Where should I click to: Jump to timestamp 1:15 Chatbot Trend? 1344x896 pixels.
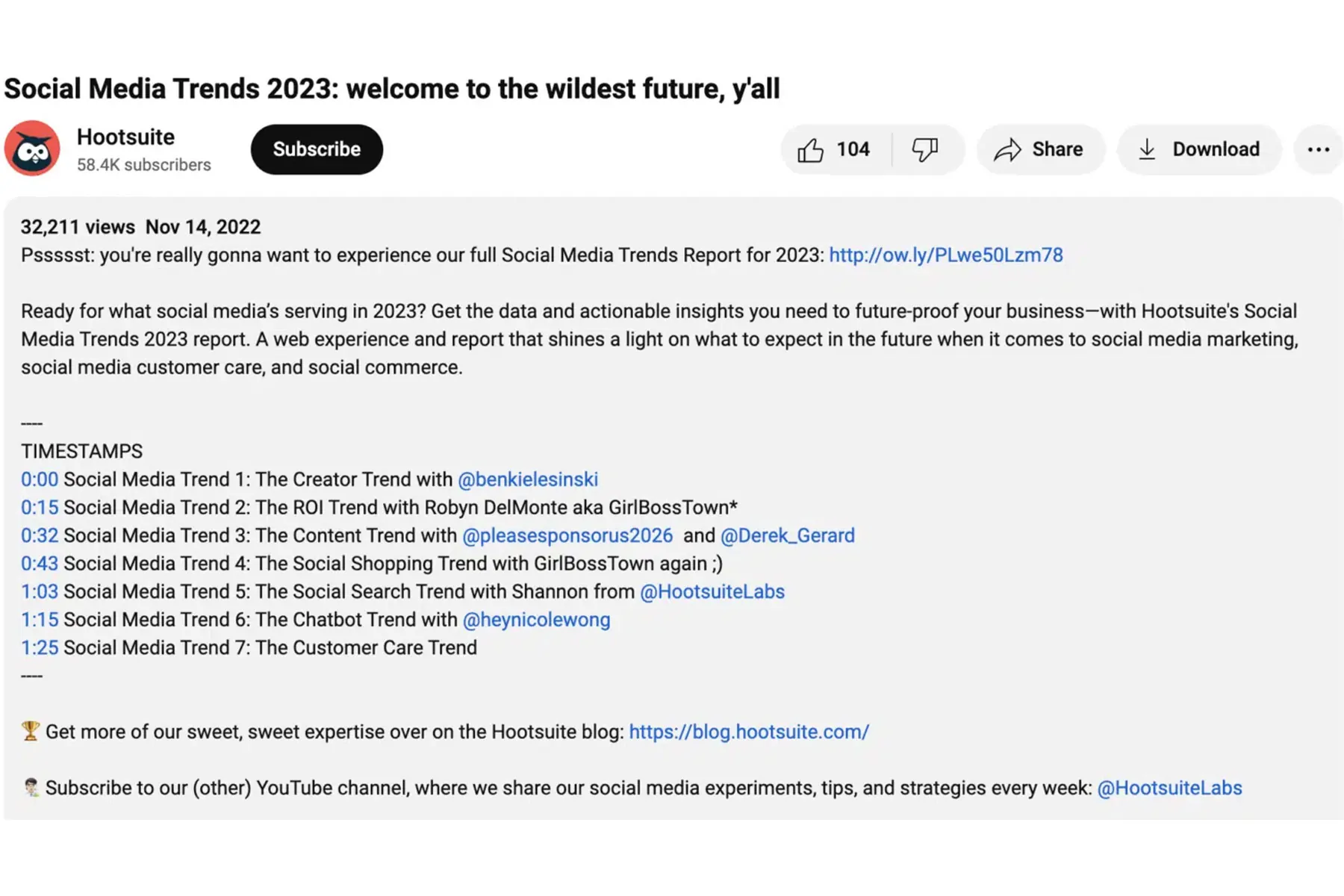[40, 620]
